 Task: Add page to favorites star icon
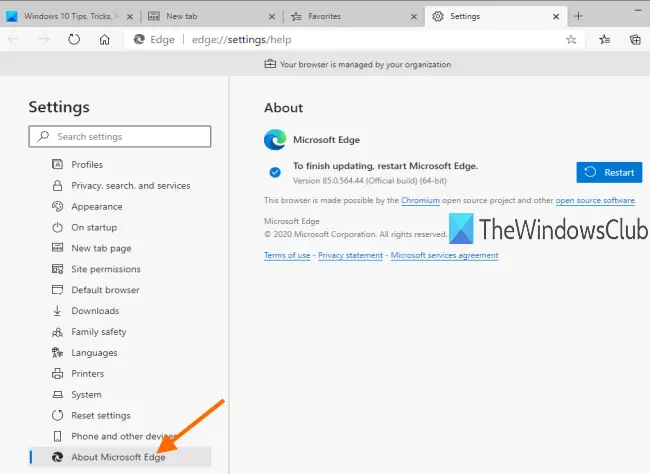click(x=571, y=40)
